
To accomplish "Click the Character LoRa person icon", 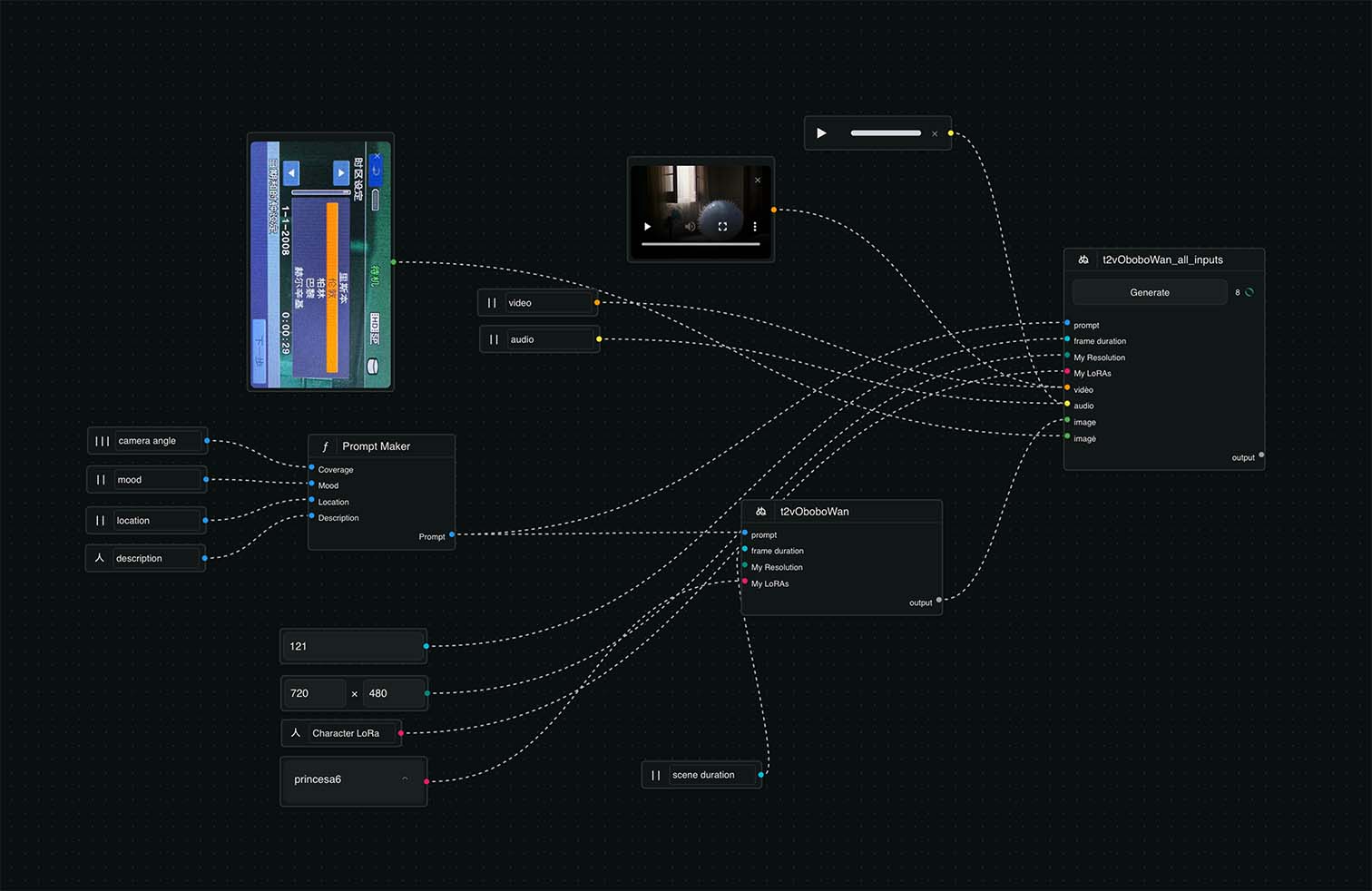I will point(295,733).
